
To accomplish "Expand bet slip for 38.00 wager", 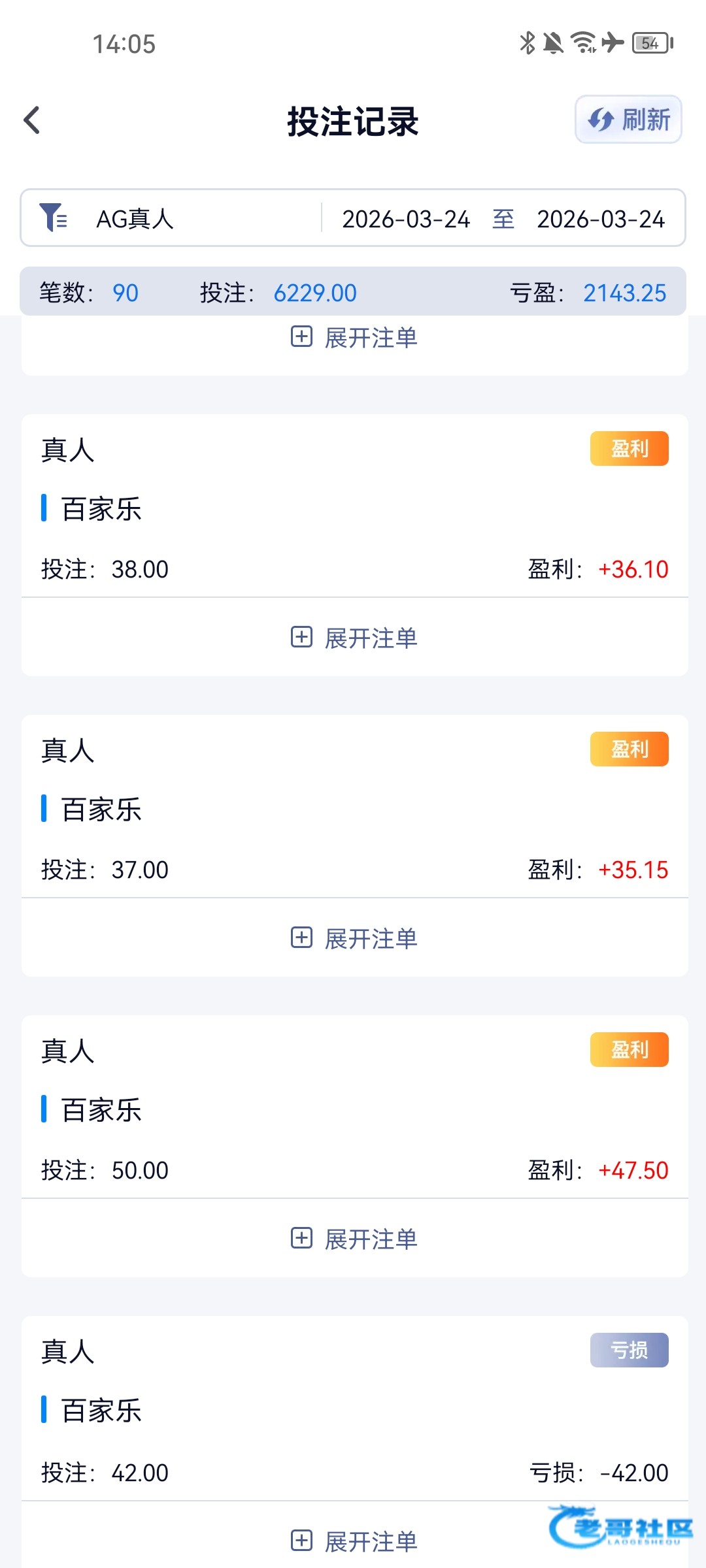I will tap(354, 638).
